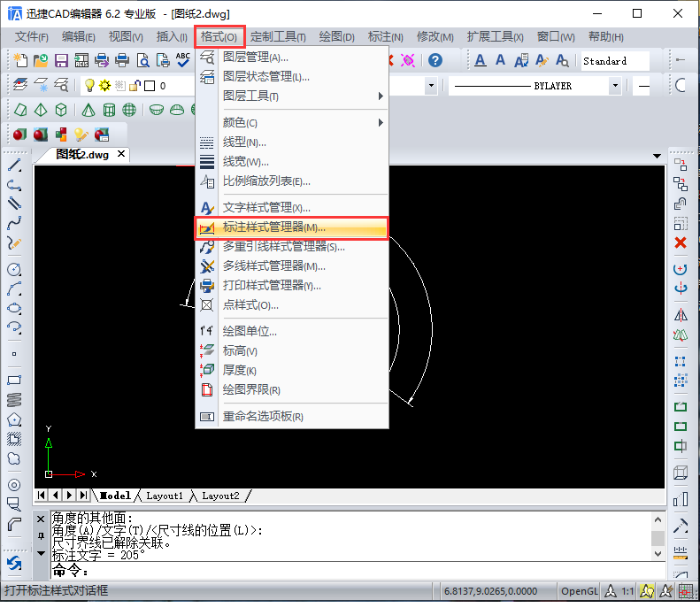This screenshot has width=700, height=602.
Task: Click the layer color white swatch
Action: point(150,85)
